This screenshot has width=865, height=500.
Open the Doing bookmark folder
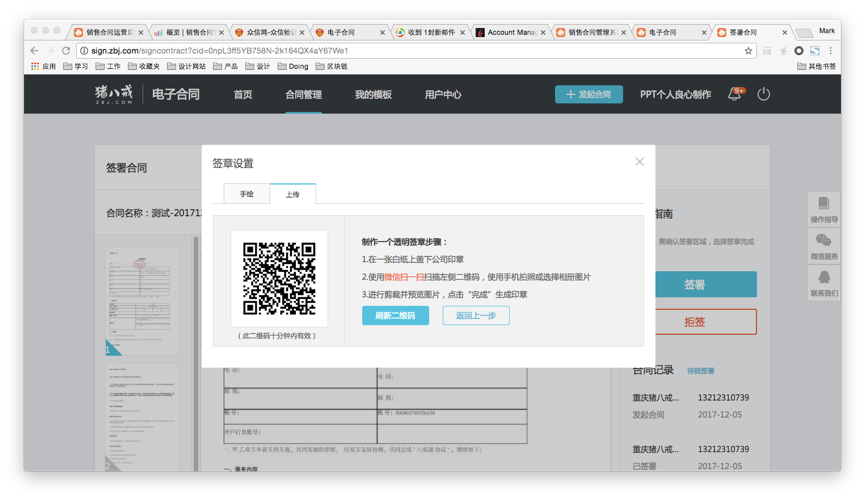click(x=293, y=66)
